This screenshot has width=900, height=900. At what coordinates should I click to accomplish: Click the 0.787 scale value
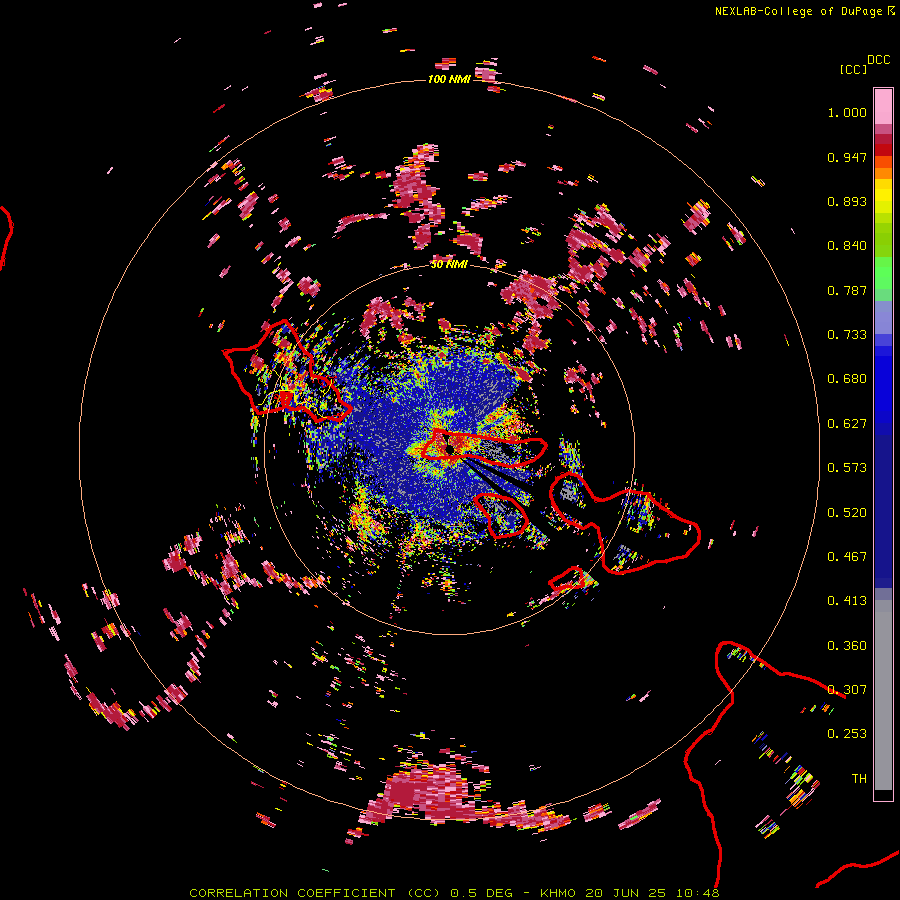click(847, 290)
